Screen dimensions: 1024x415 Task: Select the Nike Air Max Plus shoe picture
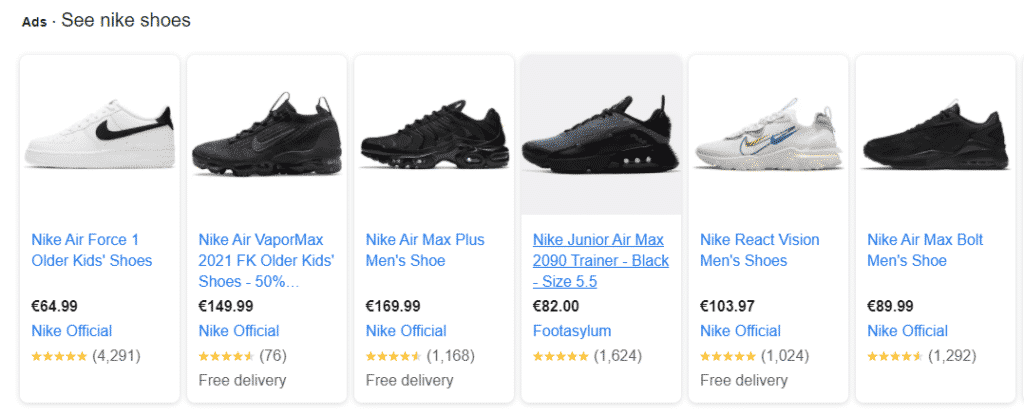tap(434, 135)
